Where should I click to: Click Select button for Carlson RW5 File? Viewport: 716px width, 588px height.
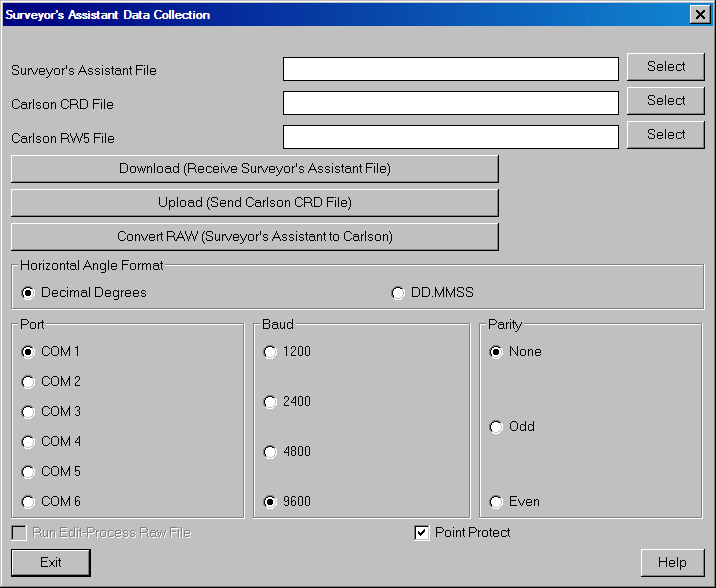click(x=666, y=135)
